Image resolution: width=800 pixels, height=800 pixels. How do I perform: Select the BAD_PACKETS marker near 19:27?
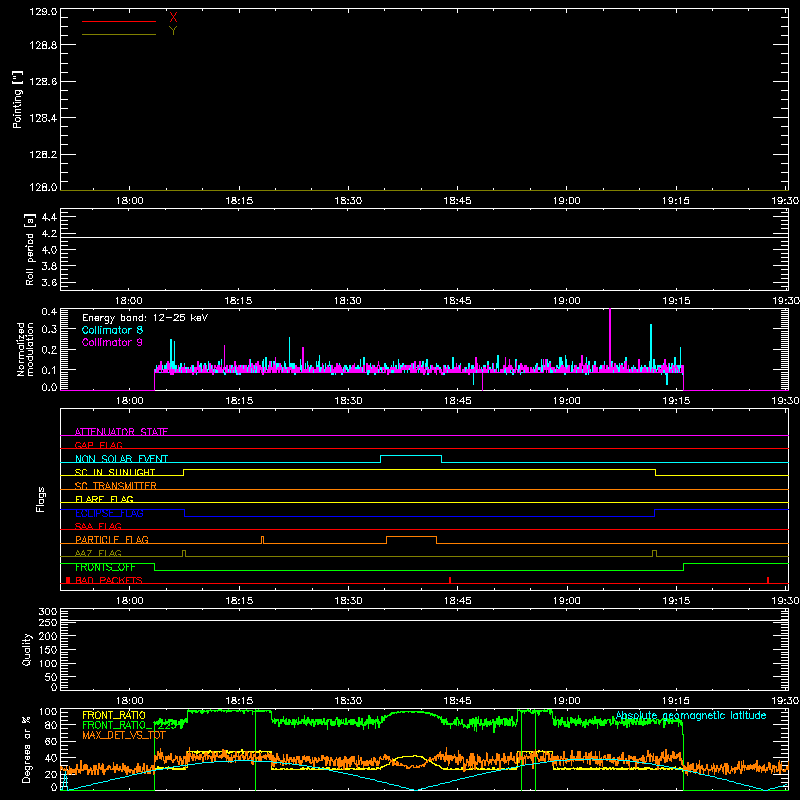click(x=768, y=580)
